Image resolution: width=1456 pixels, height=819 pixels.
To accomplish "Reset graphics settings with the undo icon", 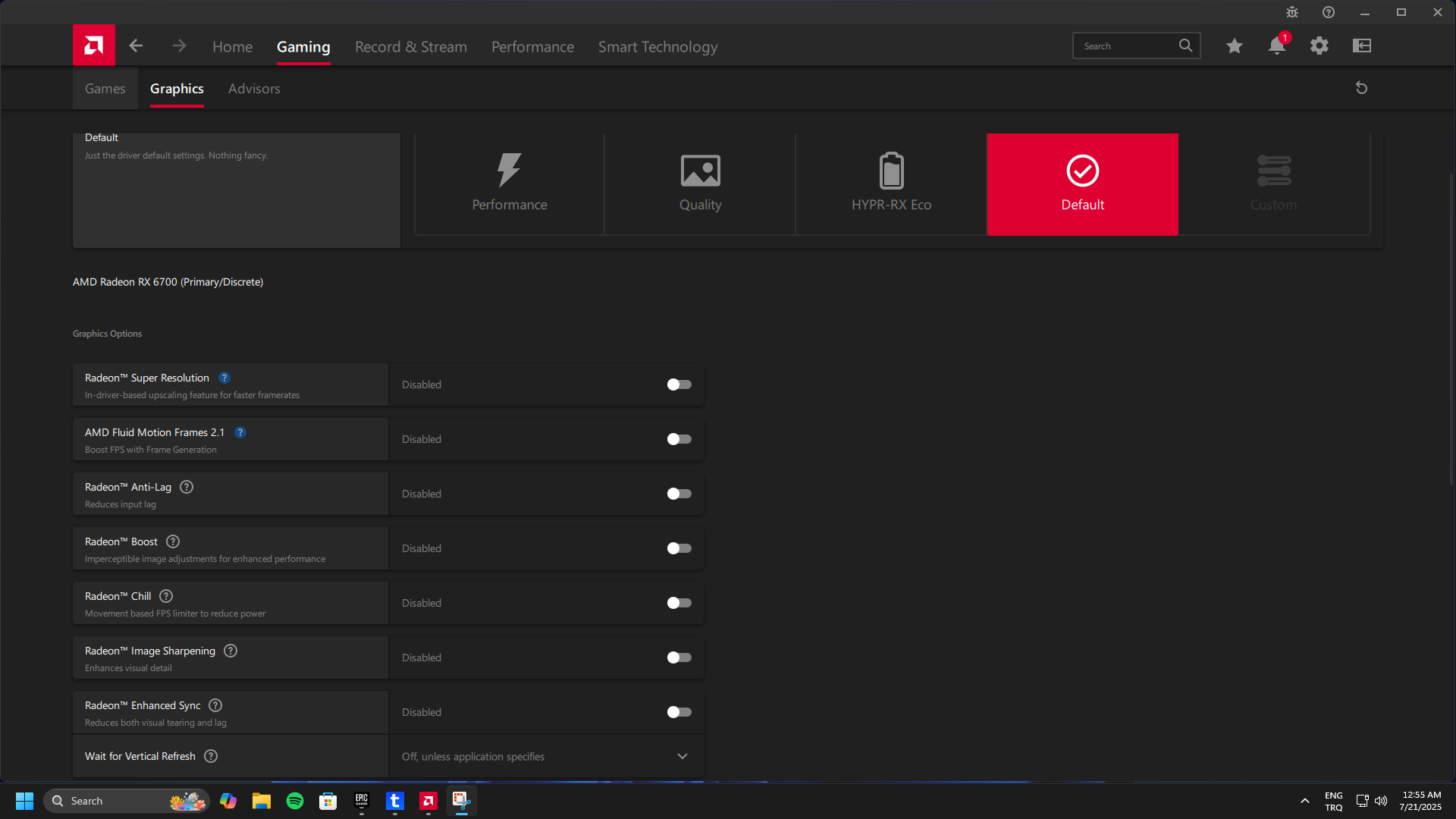I will point(1361,88).
